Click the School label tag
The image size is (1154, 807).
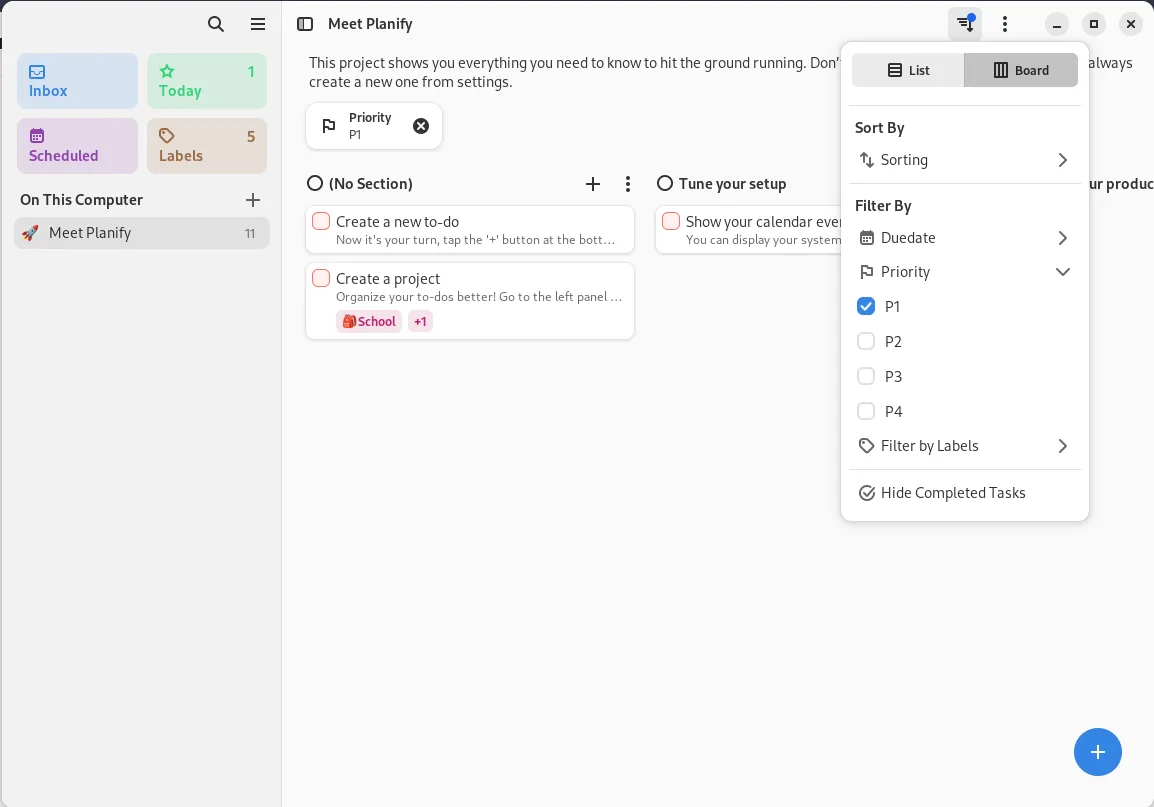(x=369, y=321)
